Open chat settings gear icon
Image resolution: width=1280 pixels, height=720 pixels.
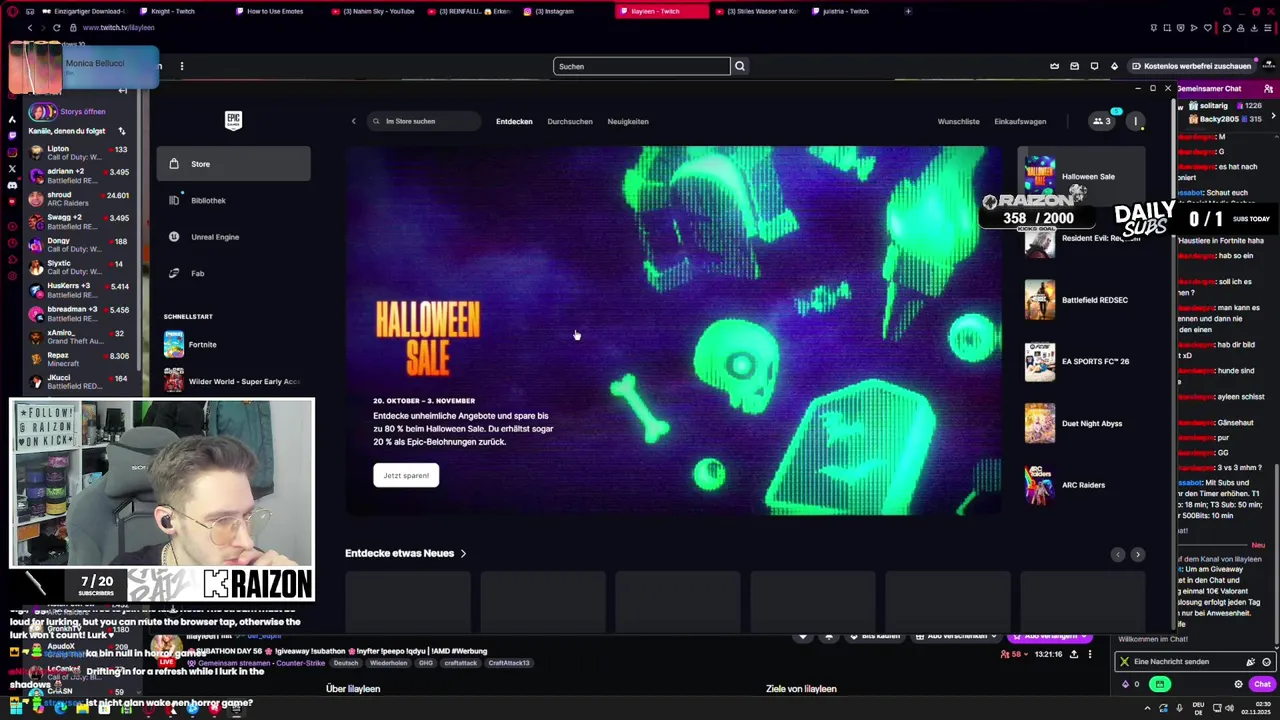click(1238, 684)
